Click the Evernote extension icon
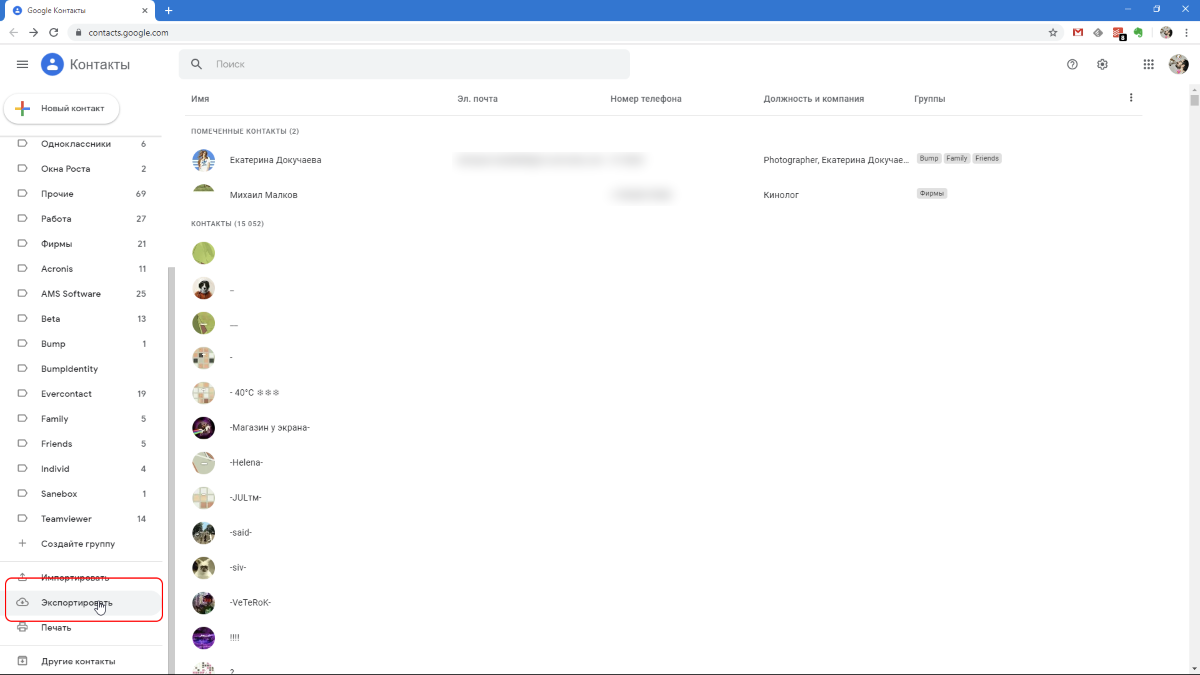 (1138, 32)
